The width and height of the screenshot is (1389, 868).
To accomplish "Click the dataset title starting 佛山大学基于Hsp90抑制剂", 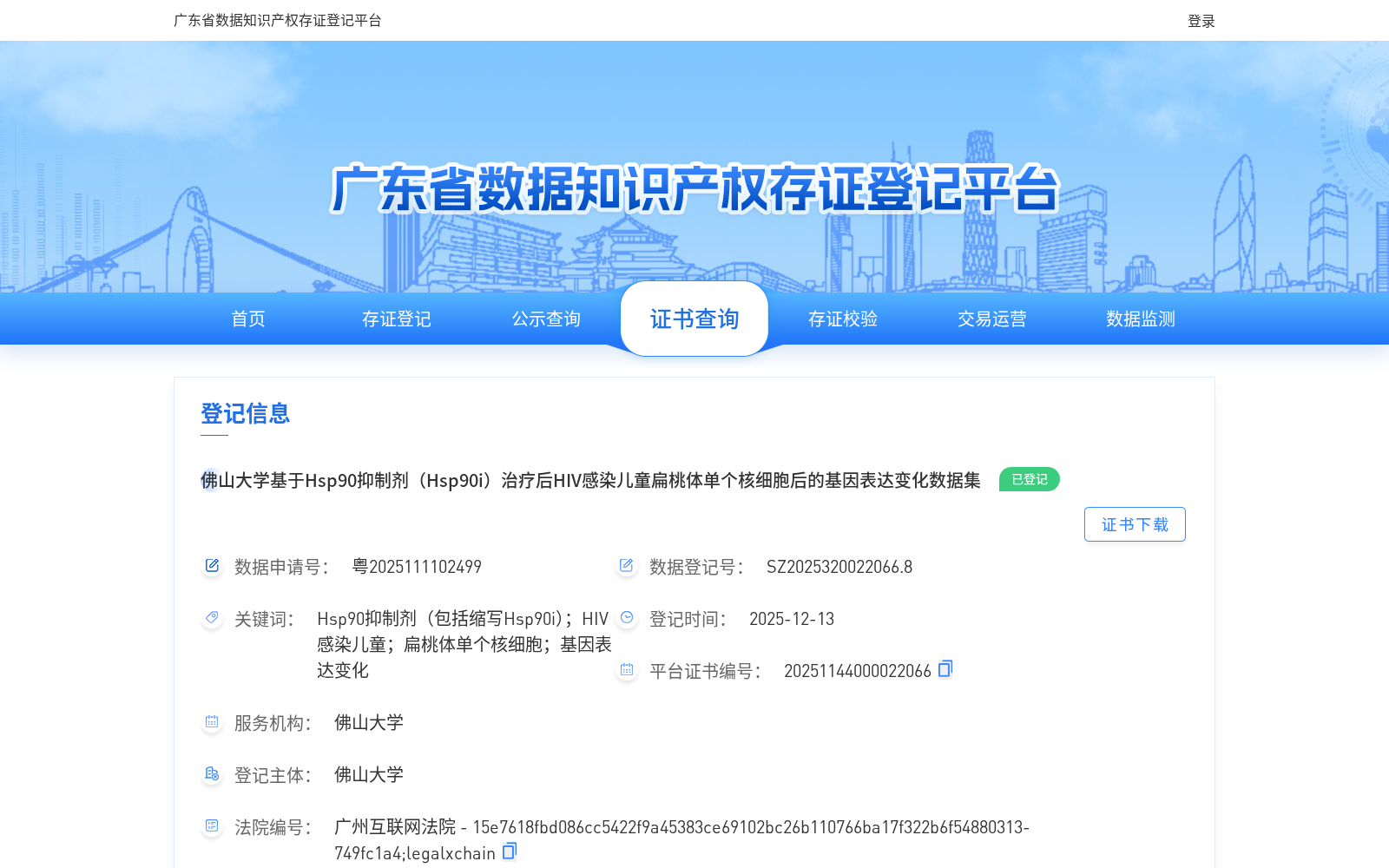I will 590,480.
